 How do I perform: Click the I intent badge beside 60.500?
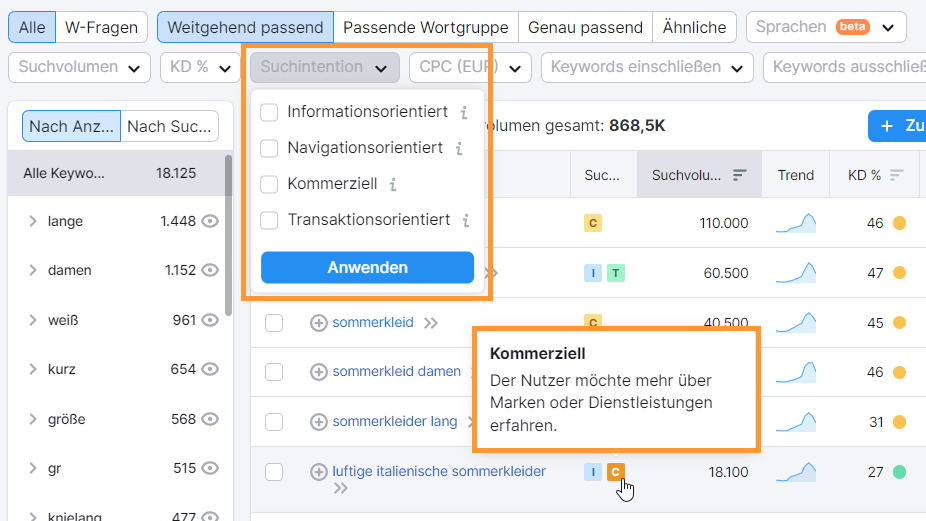tap(593, 273)
